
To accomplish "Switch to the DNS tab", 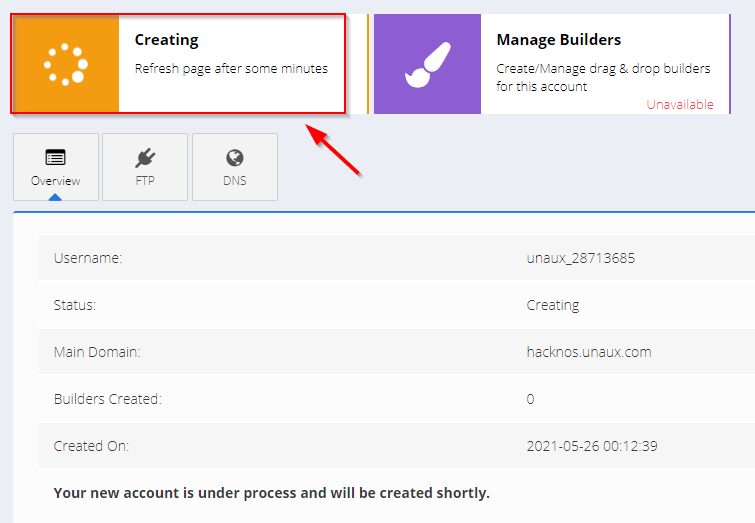I will pyautogui.click(x=235, y=167).
